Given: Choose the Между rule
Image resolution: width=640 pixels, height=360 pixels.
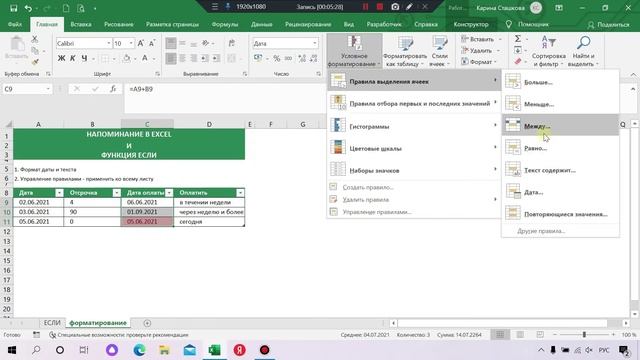Looking at the screenshot, I should pyautogui.click(x=560, y=126).
